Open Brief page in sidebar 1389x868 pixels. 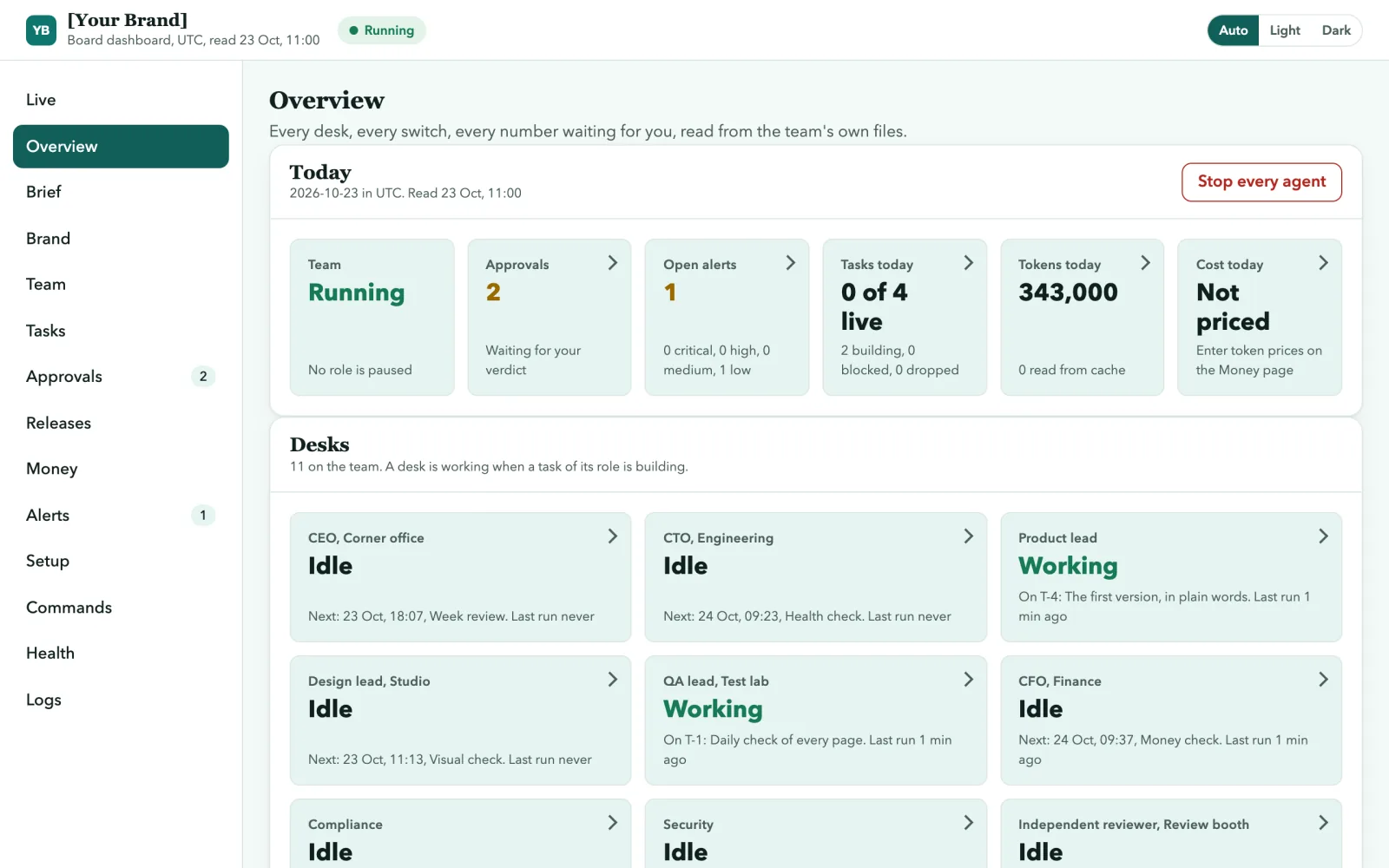pyautogui.click(x=121, y=192)
